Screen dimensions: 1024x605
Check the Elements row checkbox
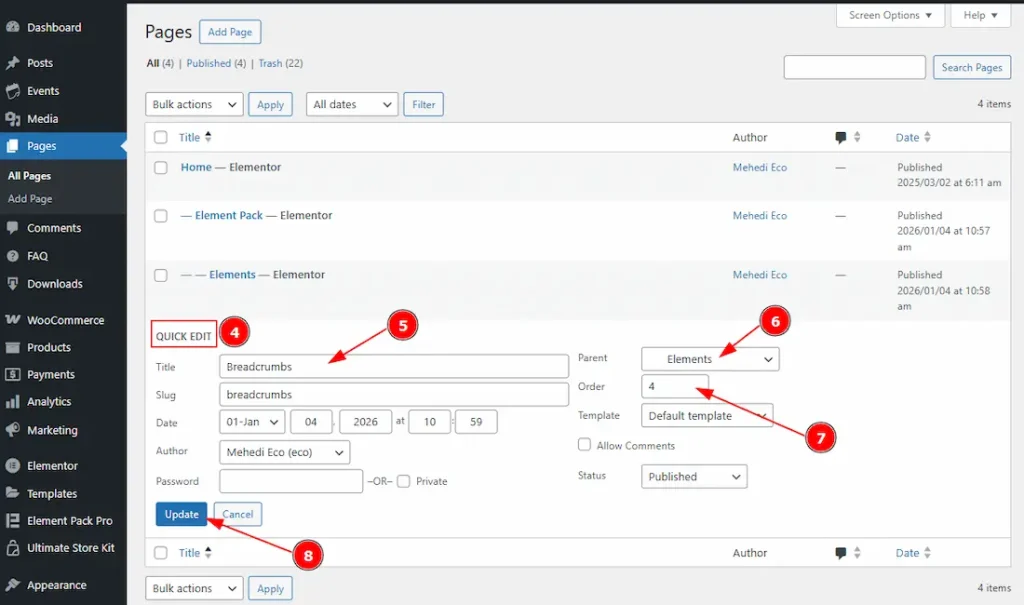[x=161, y=275]
